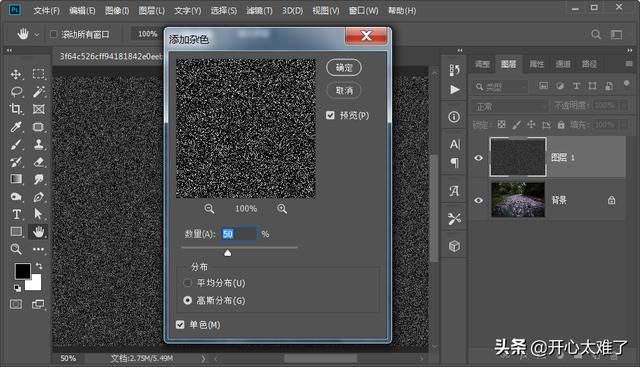Select the Horizontal Type tool
The height and width of the screenshot is (367, 640).
point(16,214)
